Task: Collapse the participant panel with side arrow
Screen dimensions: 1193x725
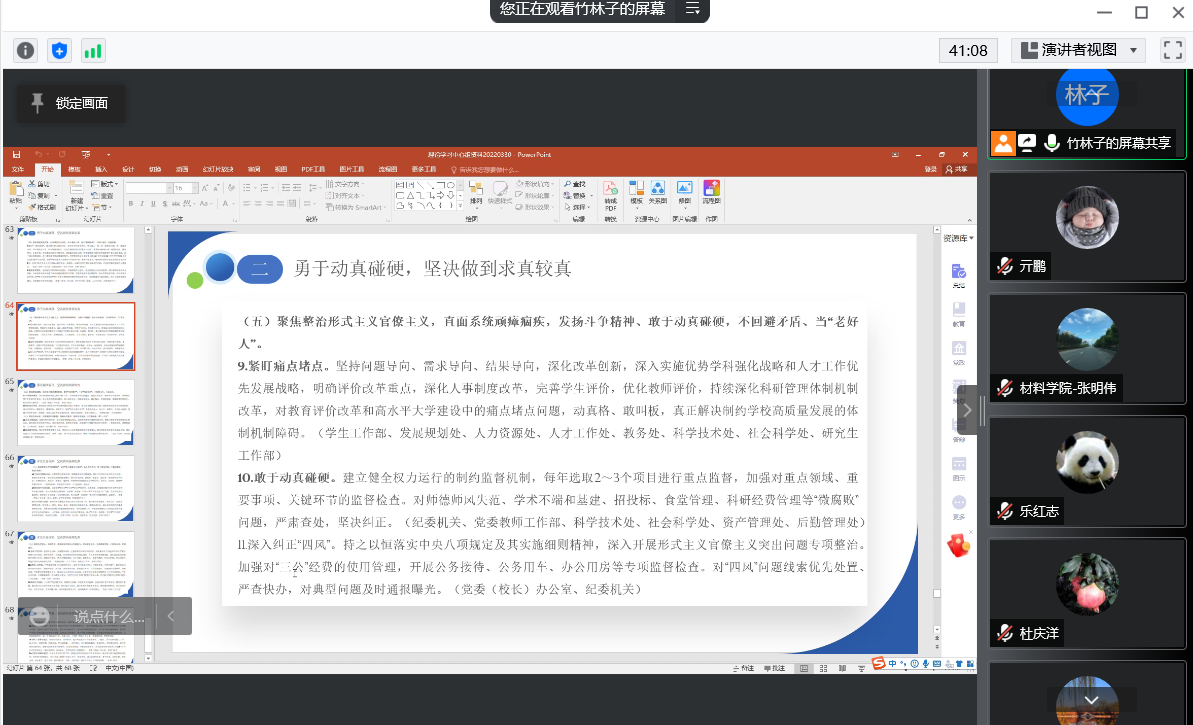Action: [x=967, y=411]
